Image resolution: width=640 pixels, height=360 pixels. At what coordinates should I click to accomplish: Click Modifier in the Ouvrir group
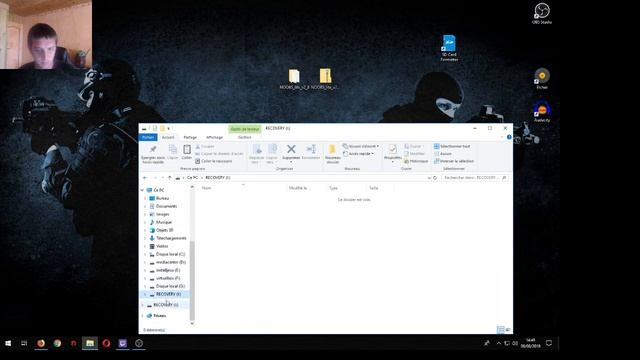pyautogui.click(x=414, y=154)
